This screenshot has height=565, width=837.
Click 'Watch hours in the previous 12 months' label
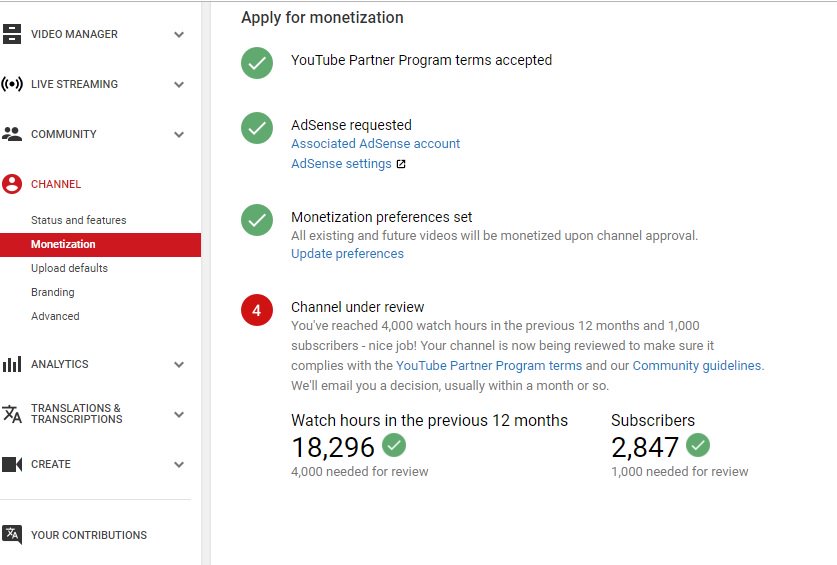[429, 420]
